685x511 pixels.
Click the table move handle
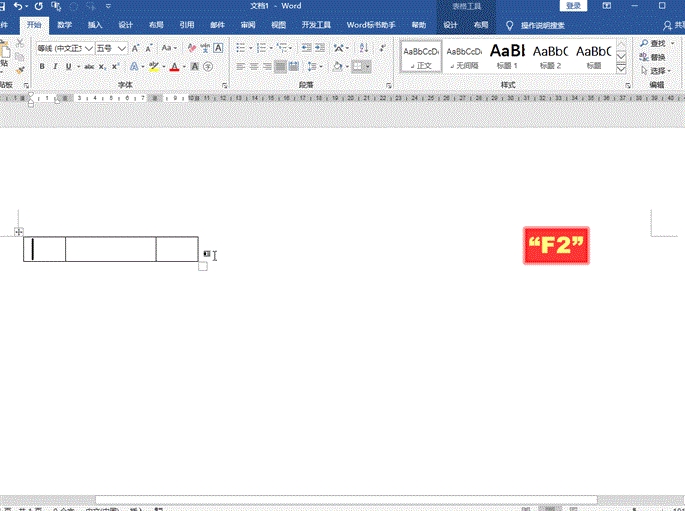(x=19, y=232)
